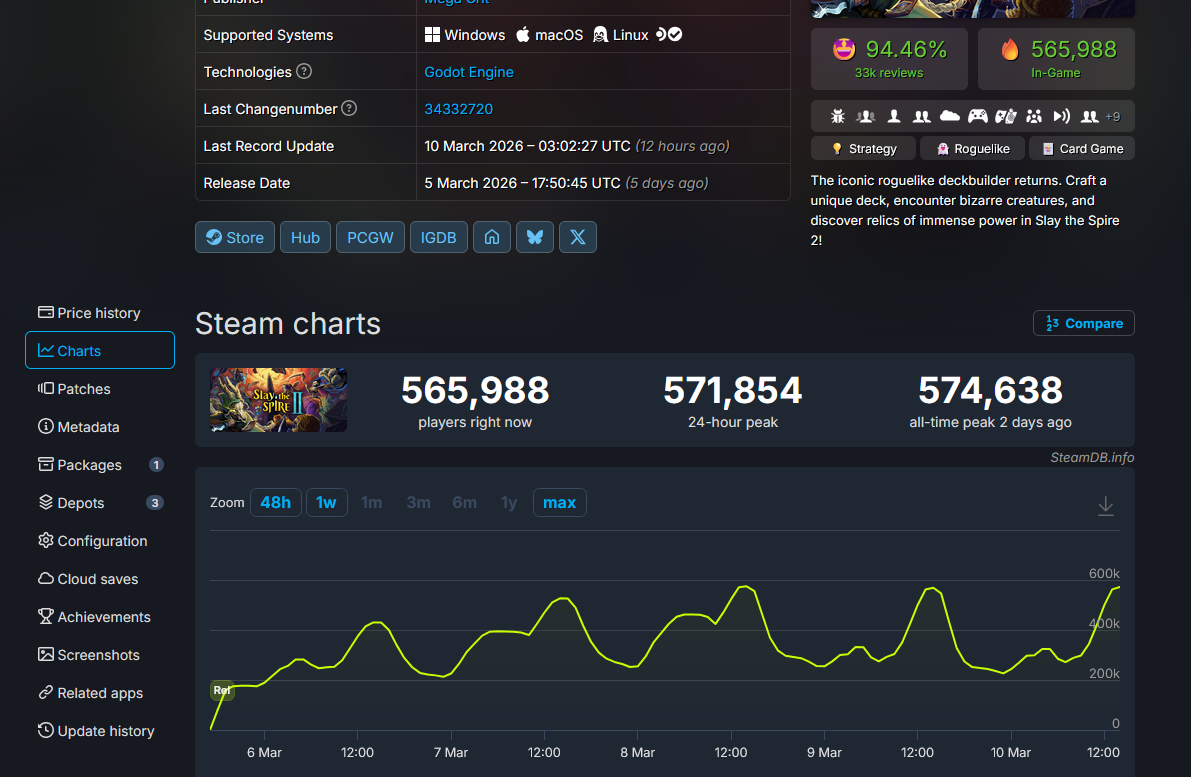Click the 565,988 players right now value

click(475, 390)
